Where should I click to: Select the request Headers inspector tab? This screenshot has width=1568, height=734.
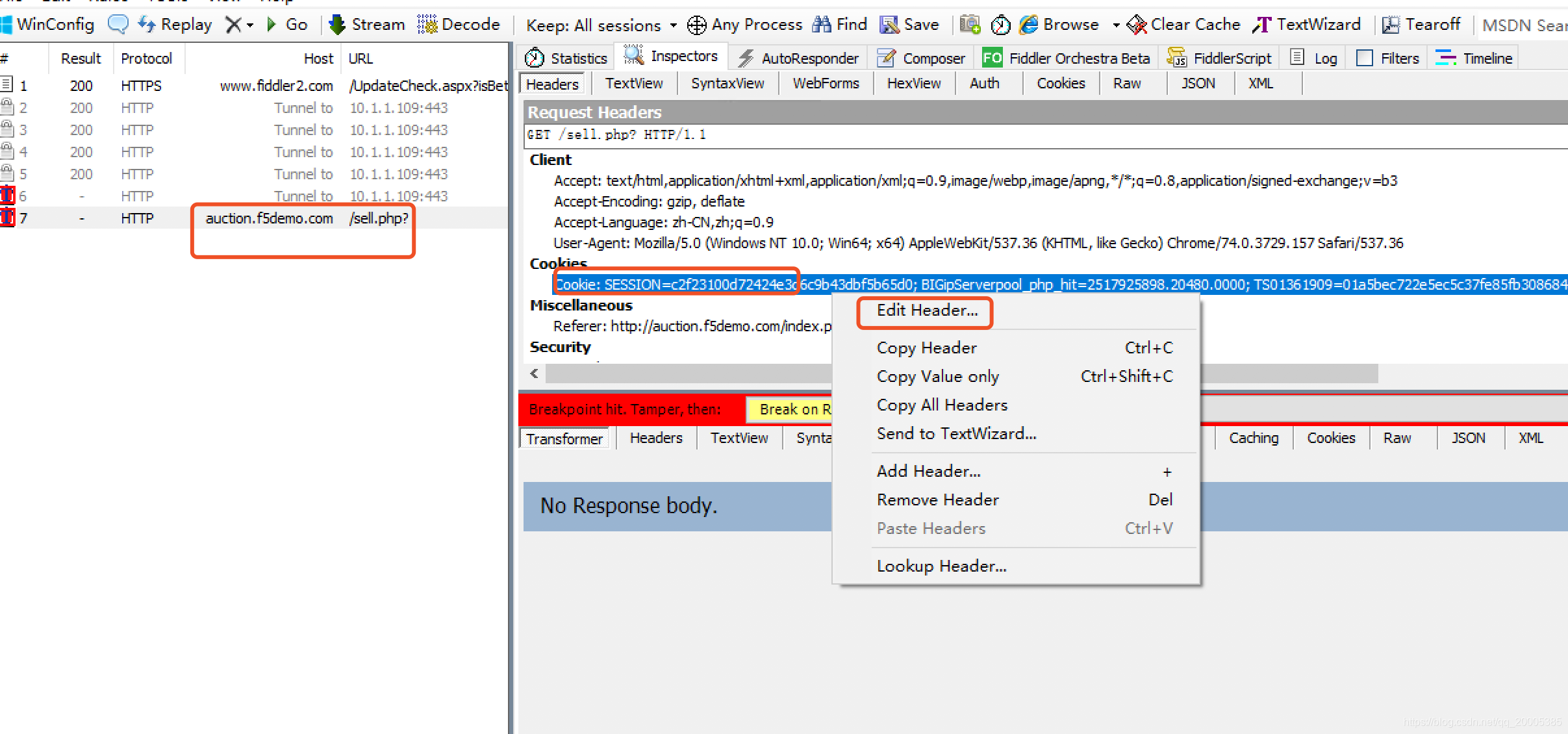point(552,84)
